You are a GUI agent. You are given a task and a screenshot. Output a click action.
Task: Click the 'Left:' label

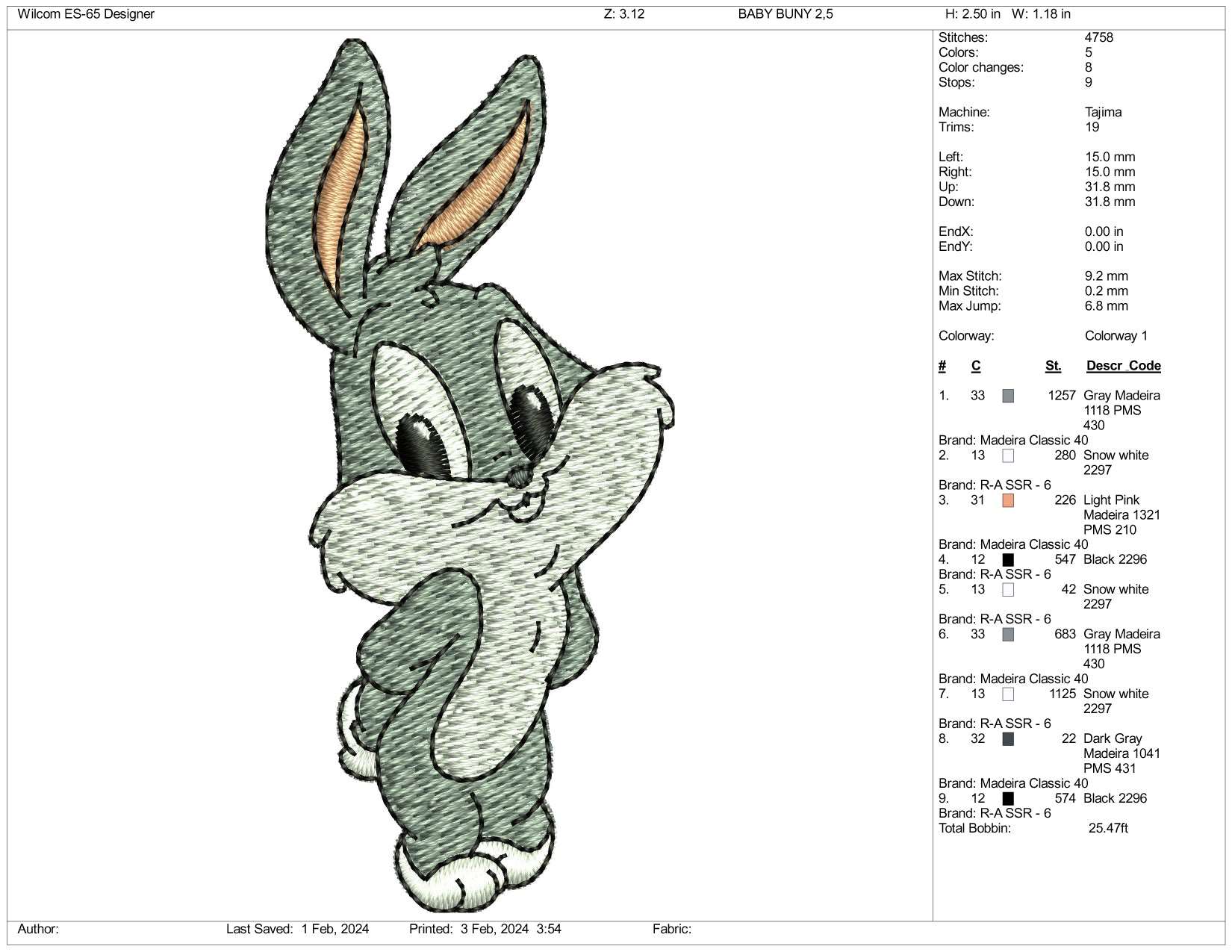coord(951,157)
